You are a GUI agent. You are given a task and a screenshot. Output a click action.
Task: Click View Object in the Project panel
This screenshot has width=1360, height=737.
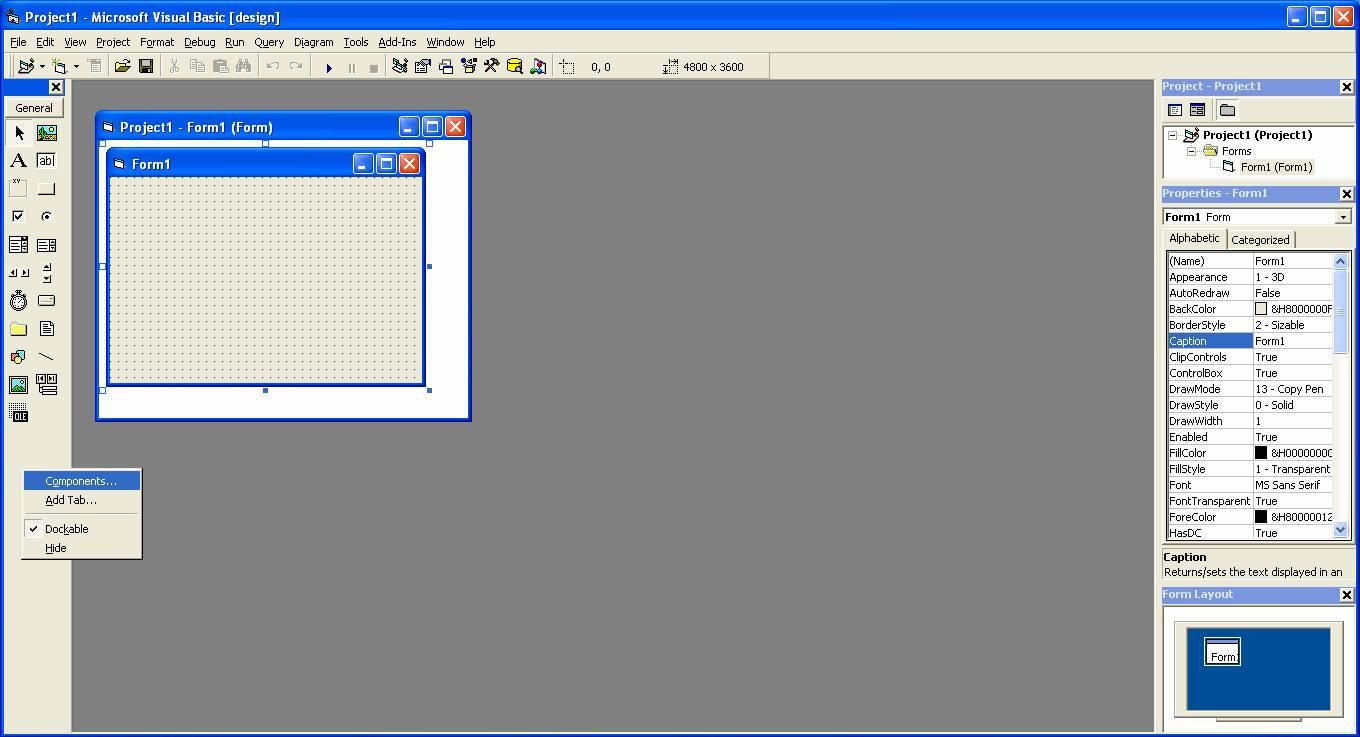tap(1197, 110)
